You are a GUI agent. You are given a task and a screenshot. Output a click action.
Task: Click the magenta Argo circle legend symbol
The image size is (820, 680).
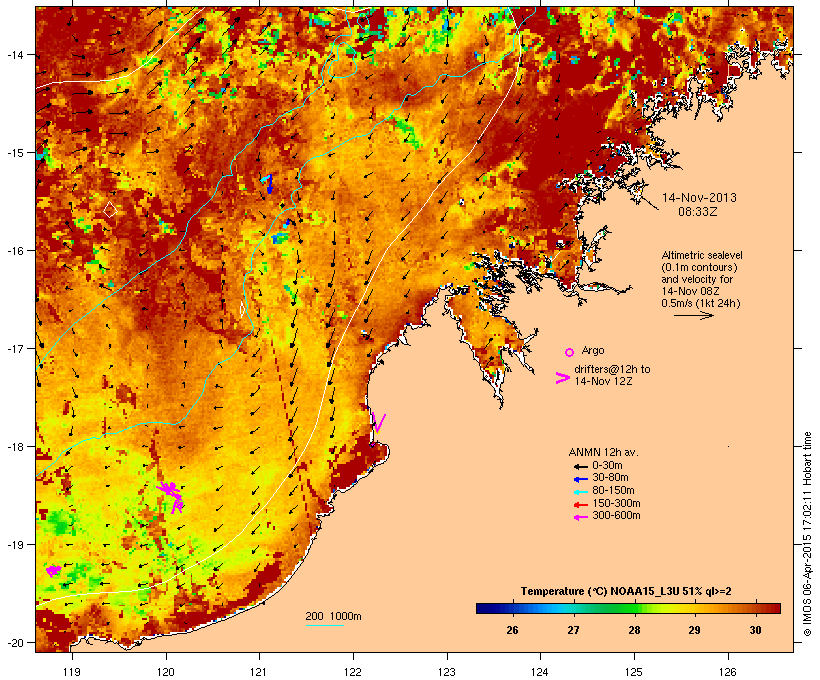coord(570,353)
